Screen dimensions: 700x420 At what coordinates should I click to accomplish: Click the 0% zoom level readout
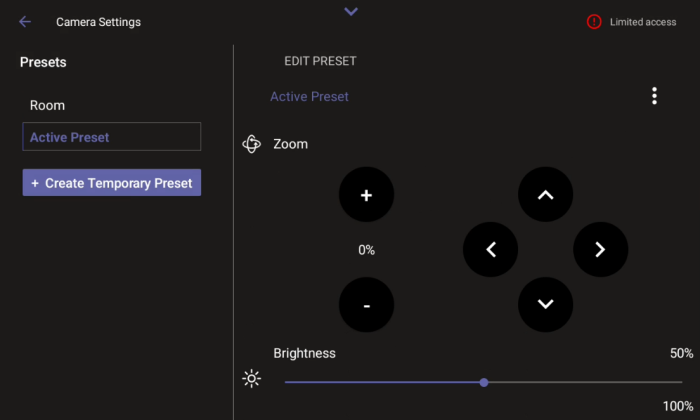coord(366,250)
